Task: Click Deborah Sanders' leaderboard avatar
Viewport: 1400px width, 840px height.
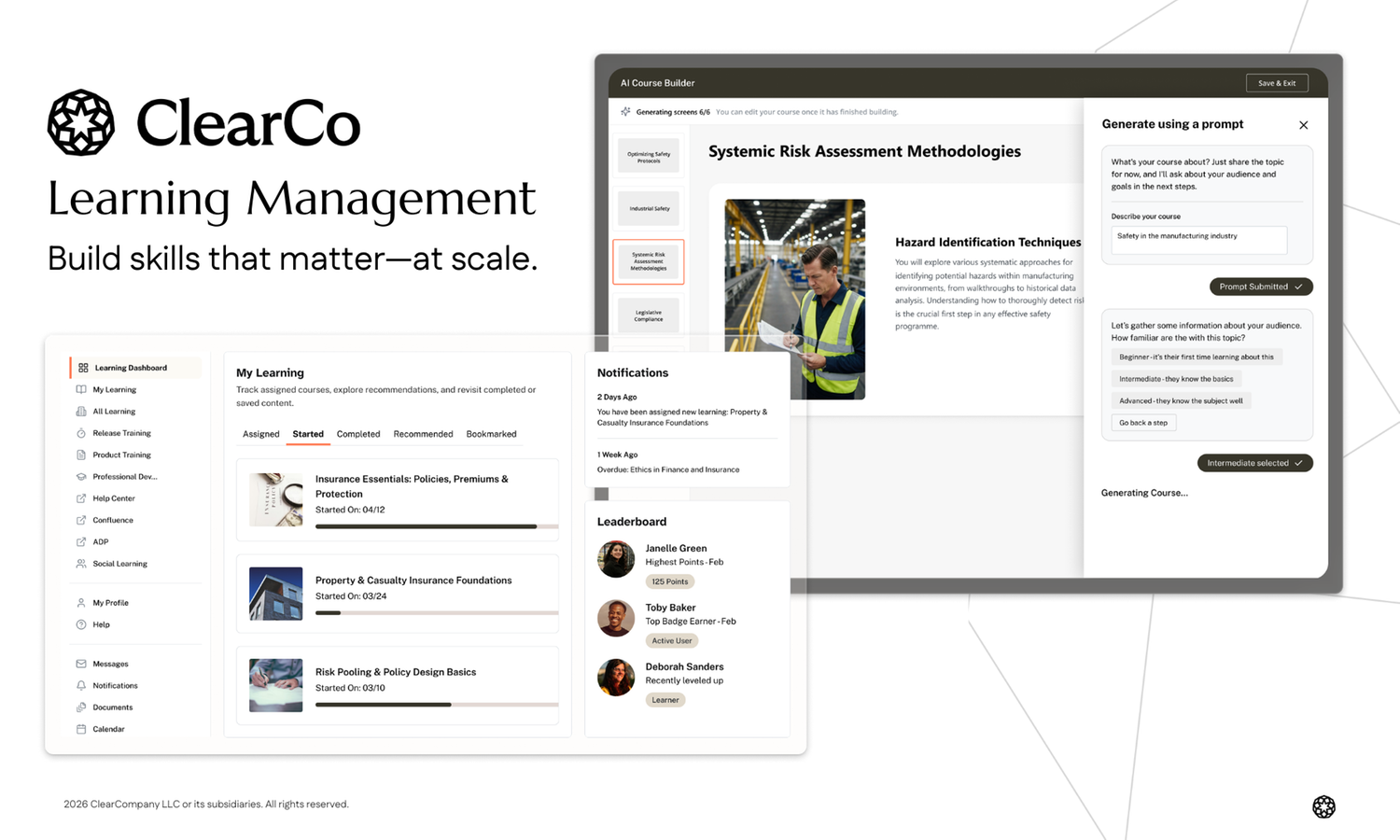Action: coord(616,678)
